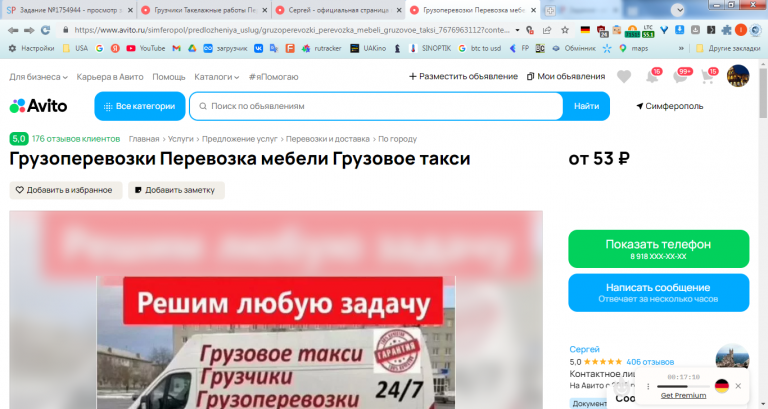Open the USA bookmarks folder

point(75,48)
